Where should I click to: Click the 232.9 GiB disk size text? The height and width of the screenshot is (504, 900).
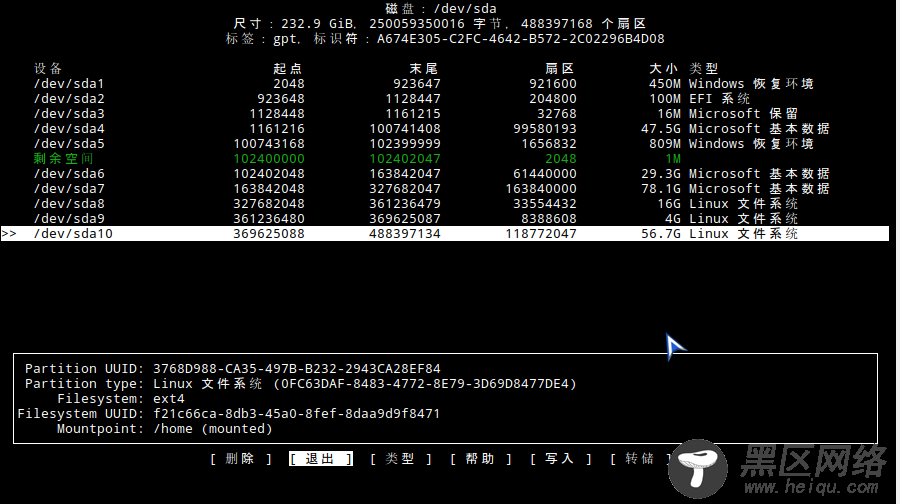[x=319, y=24]
